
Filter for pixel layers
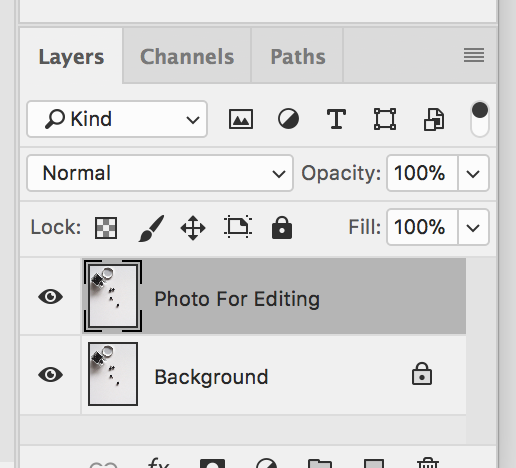pos(241,119)
